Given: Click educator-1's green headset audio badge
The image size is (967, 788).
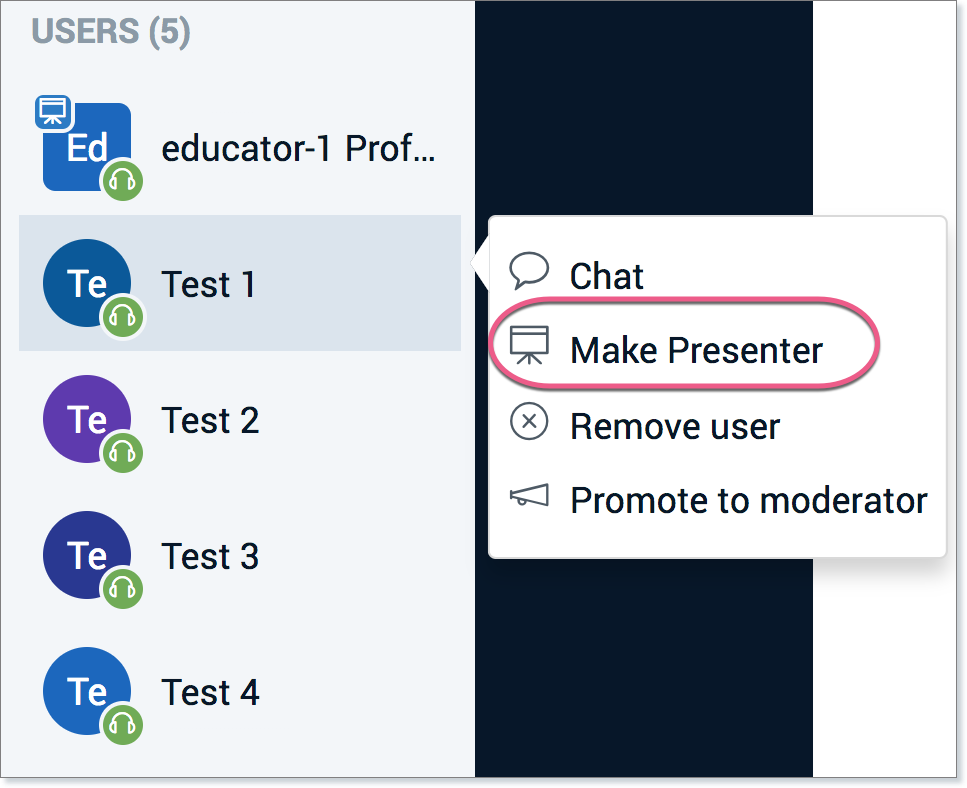Looking at the screenshot, I should click(x=123, y=181).
